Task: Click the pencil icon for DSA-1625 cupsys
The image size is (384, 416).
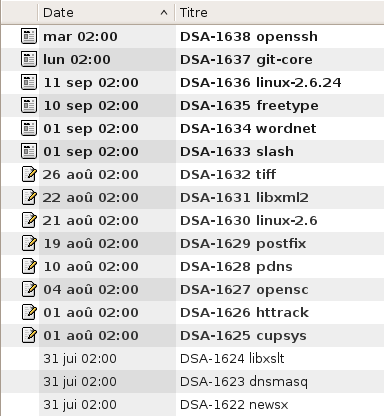Action: pos(29,335)
